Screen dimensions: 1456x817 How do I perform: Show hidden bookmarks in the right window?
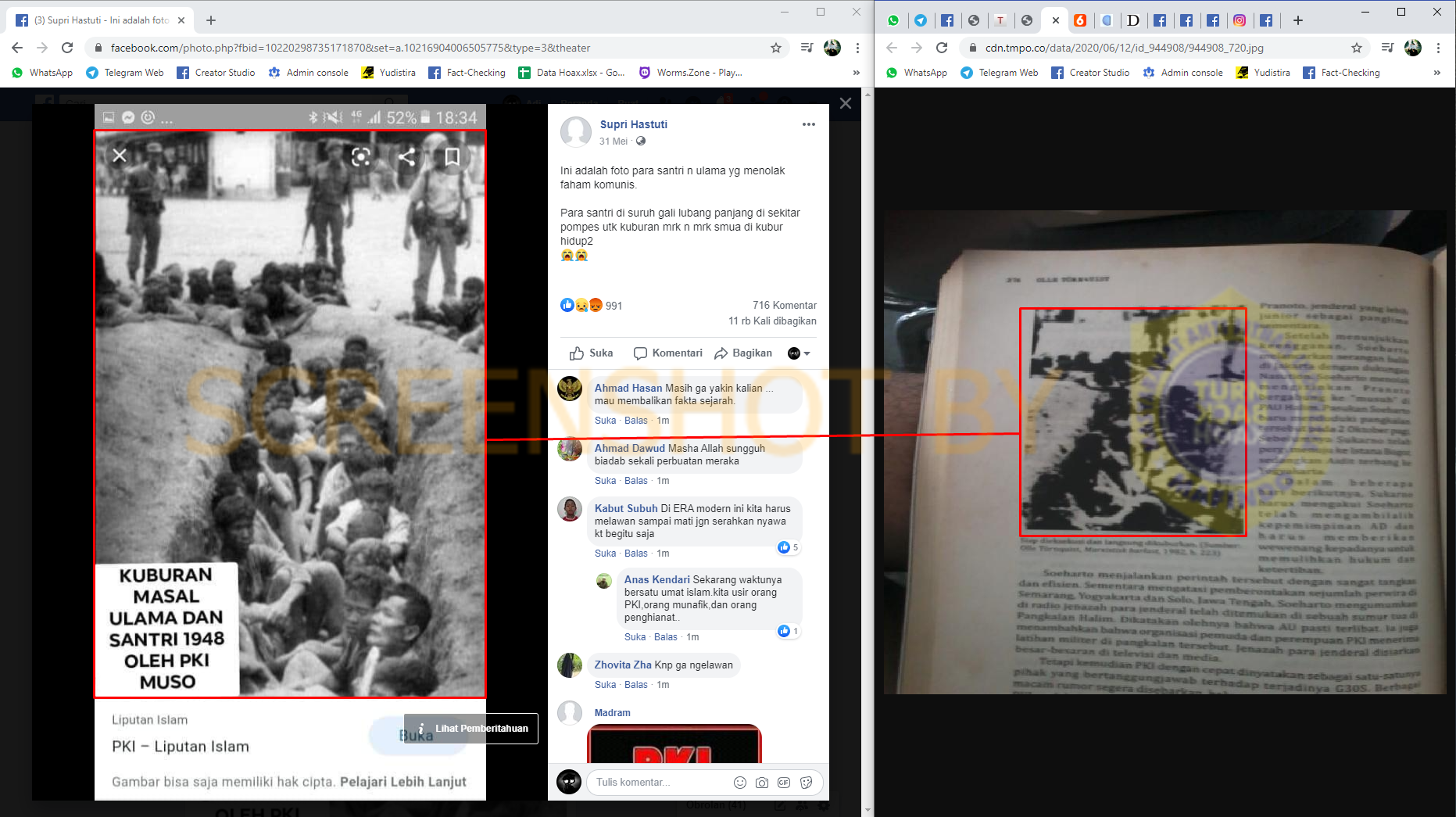1436,73
